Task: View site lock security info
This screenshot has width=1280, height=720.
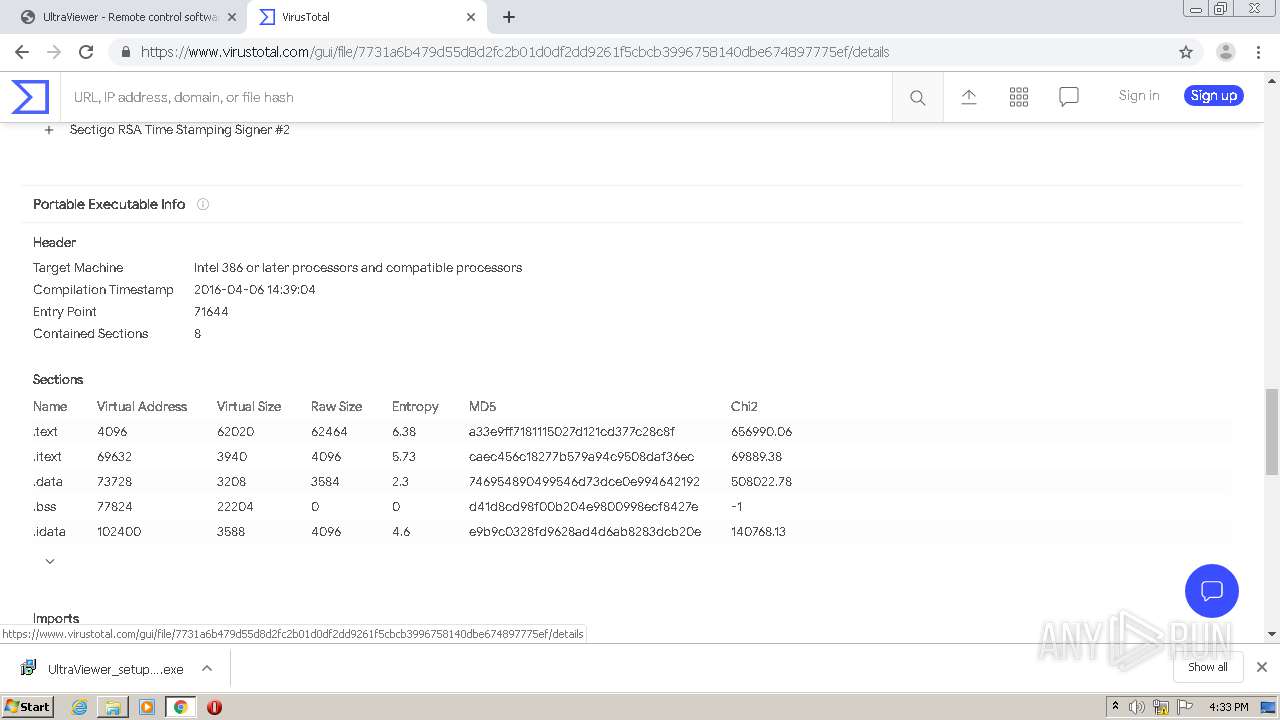Action: (125, 52)
